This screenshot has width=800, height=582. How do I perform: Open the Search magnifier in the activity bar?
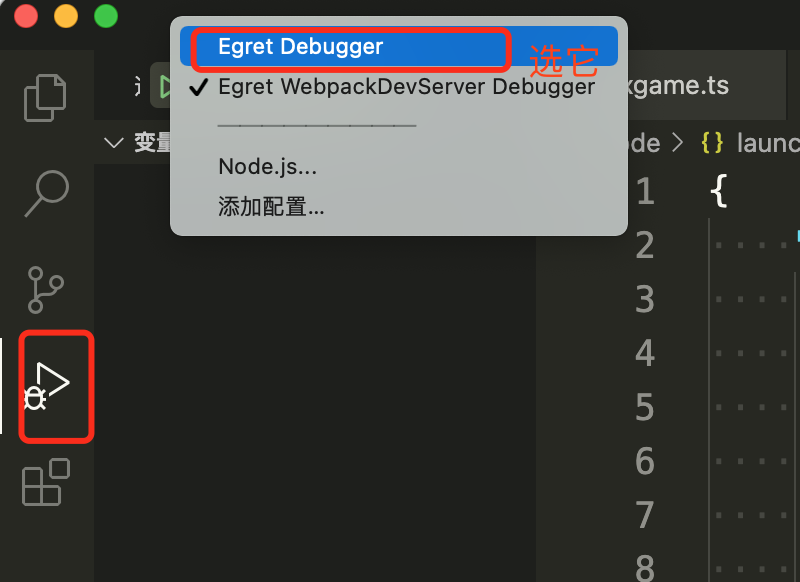click(46, 193)
